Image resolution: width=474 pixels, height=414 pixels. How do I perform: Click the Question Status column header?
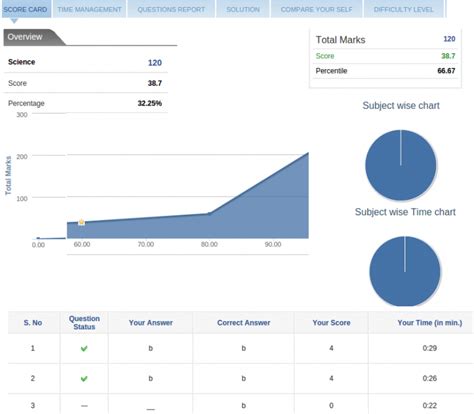pos(84,323)
